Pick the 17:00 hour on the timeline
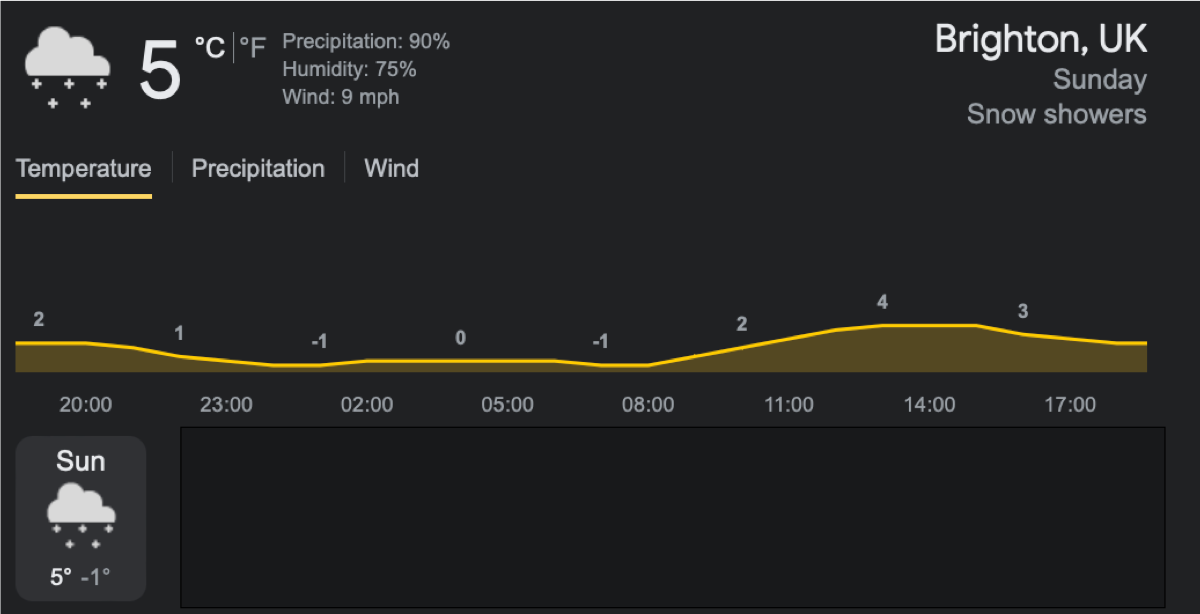Image resolution: width=1200 pixels, height=614 pixels. pyautogui.click(x=1070, y=405)
